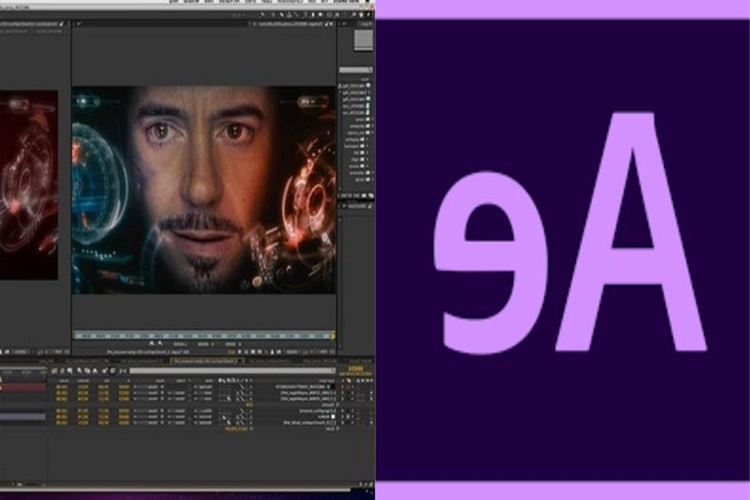
Task: Click the white solid layer color swatch
Action: (333, 417)
